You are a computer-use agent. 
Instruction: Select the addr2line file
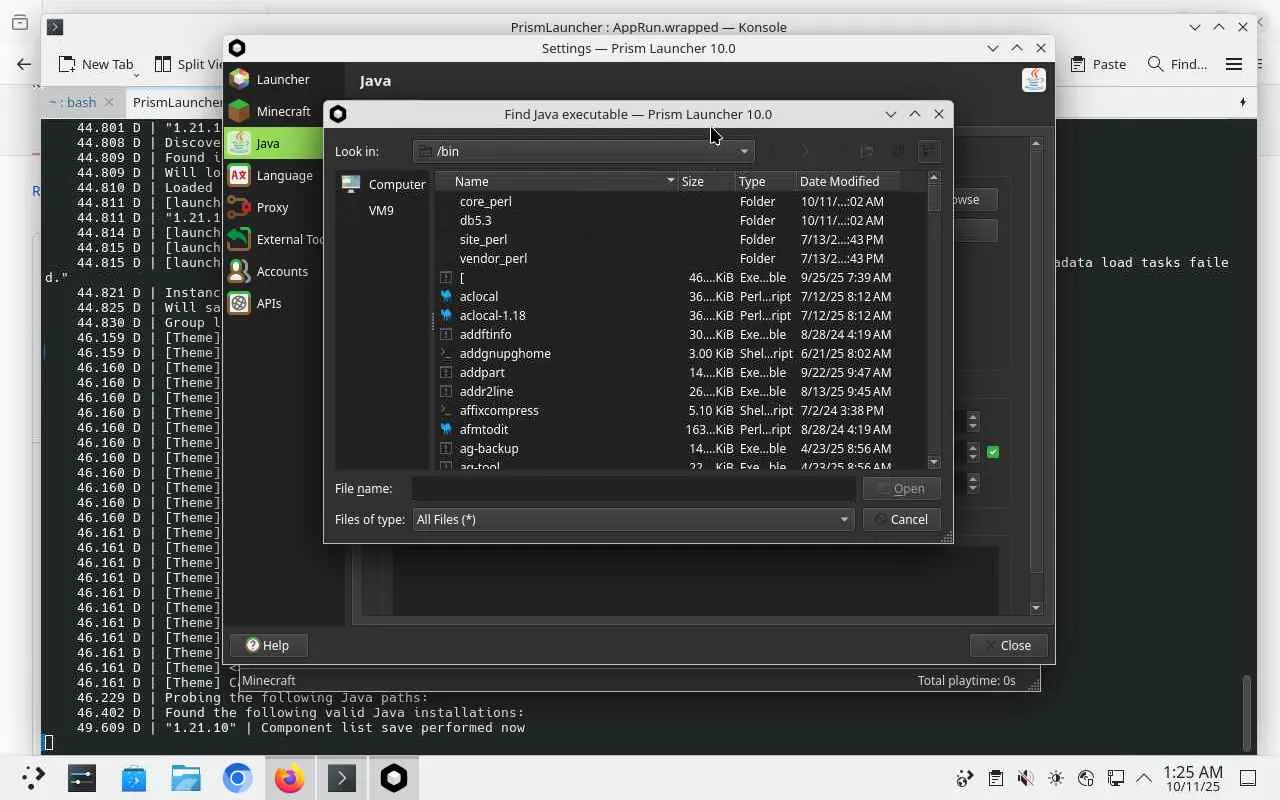486,391
